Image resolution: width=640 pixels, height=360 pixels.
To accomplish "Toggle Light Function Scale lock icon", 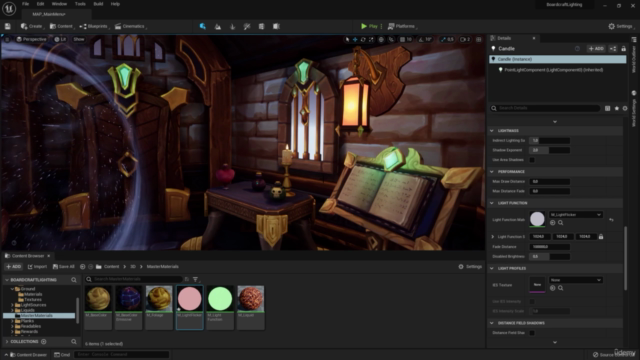I will coord(601,237).
